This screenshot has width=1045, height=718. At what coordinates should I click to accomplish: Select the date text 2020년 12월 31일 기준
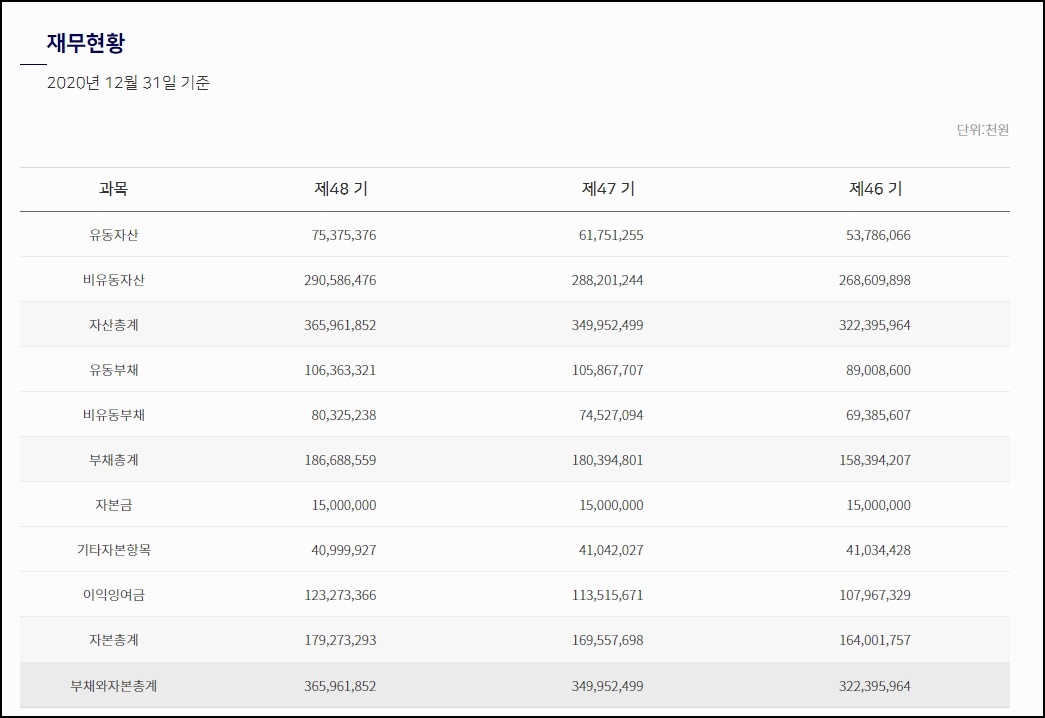click(128, 83)
